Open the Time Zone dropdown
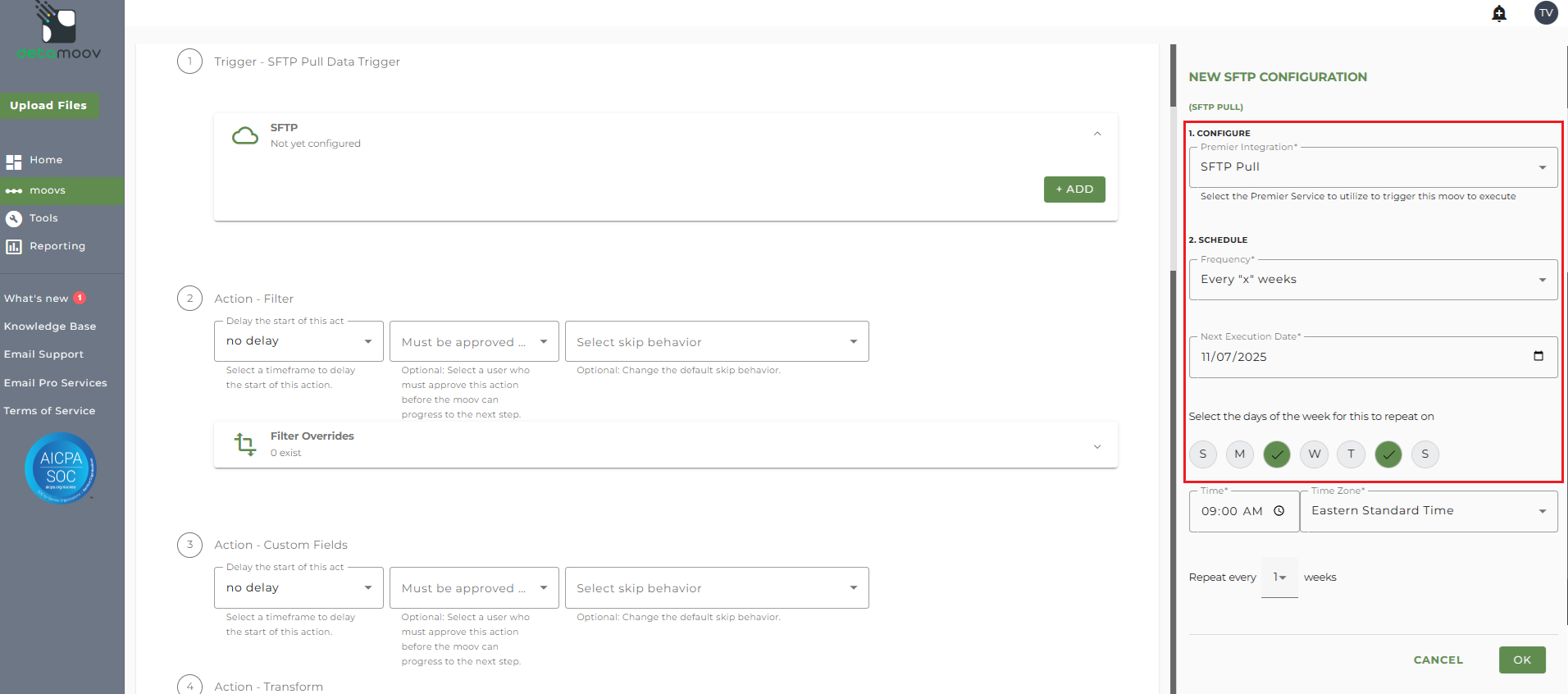 1428,511
